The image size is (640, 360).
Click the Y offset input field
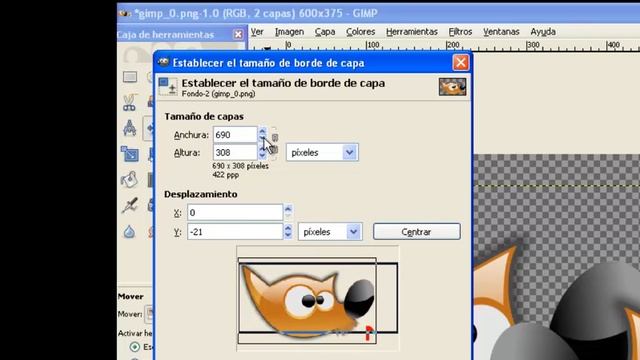tap(235, 231)
